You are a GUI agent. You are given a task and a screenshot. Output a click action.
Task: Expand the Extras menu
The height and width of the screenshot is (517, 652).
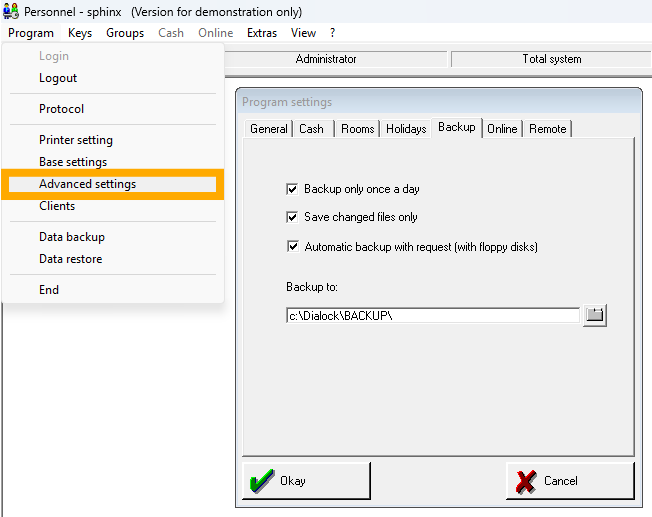262,33
